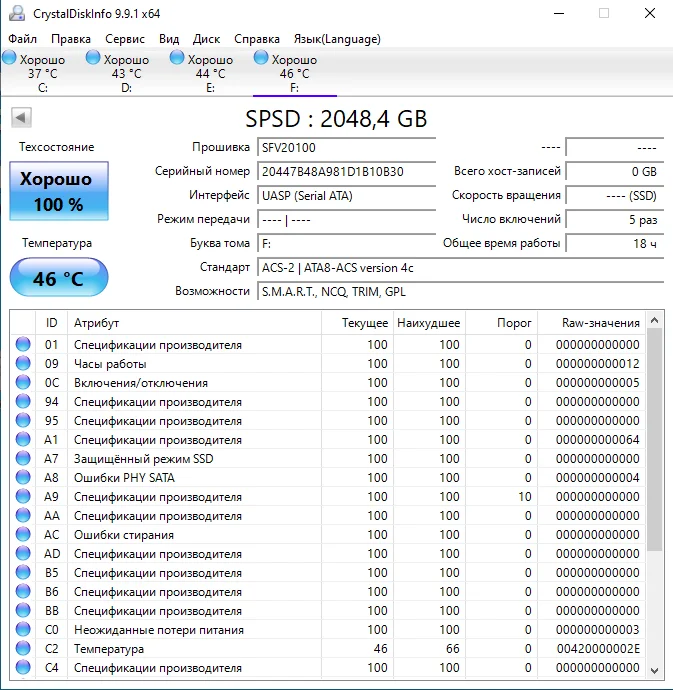Click the previous disk arrow button
The width and height of the screenshot is (673, 690).
tap(21, 117)
